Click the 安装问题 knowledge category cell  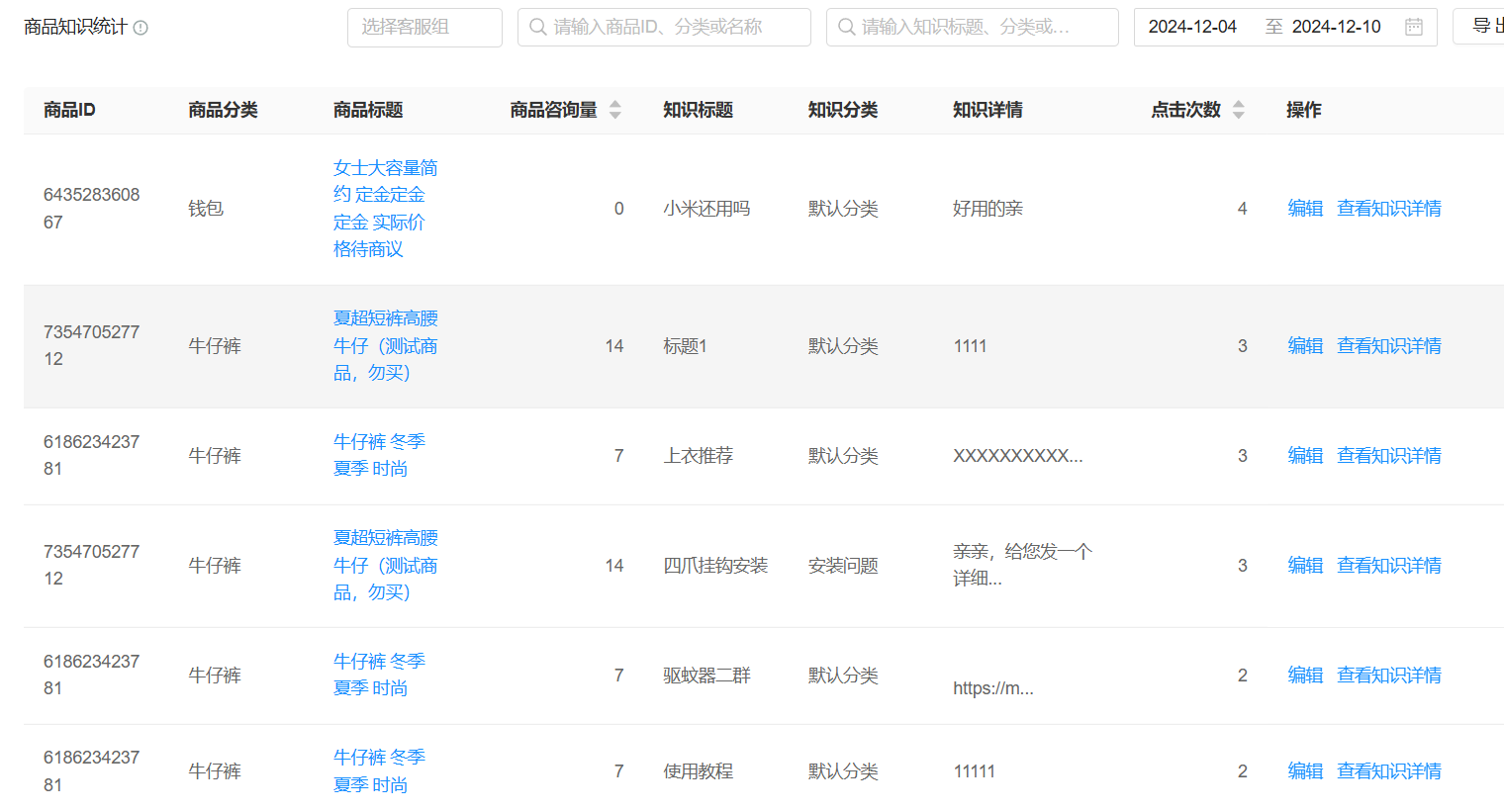pyautogui.click(x=843, y=566)
